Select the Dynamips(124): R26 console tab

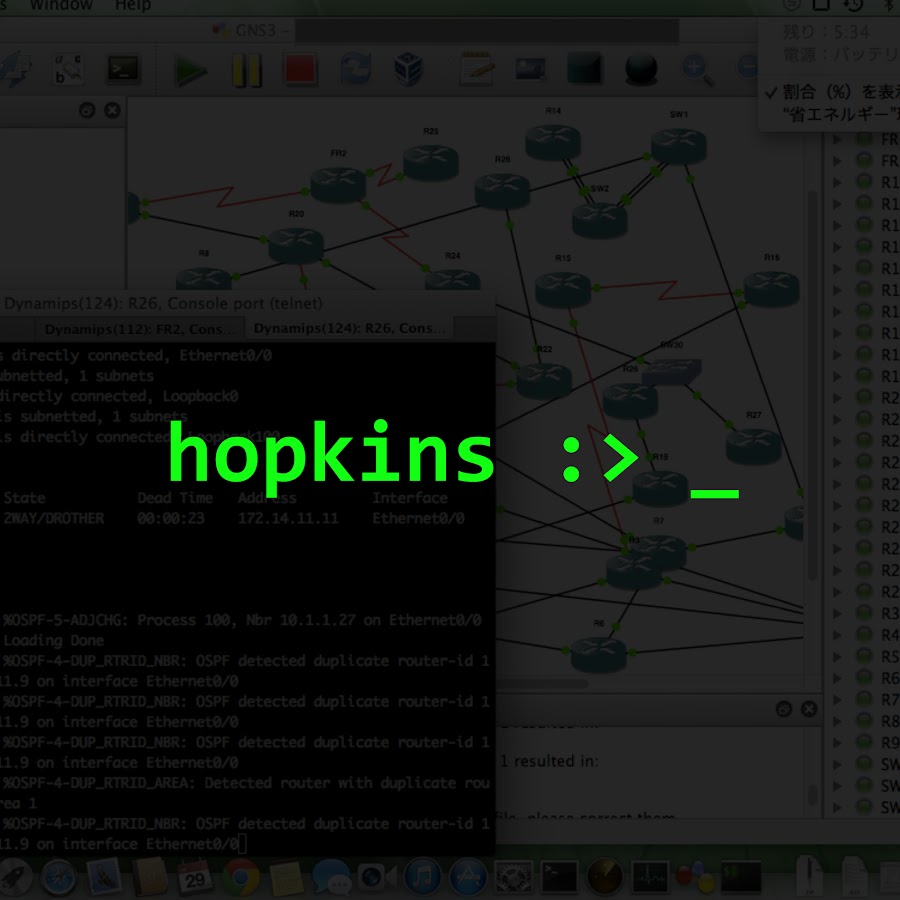coord(348,329)
